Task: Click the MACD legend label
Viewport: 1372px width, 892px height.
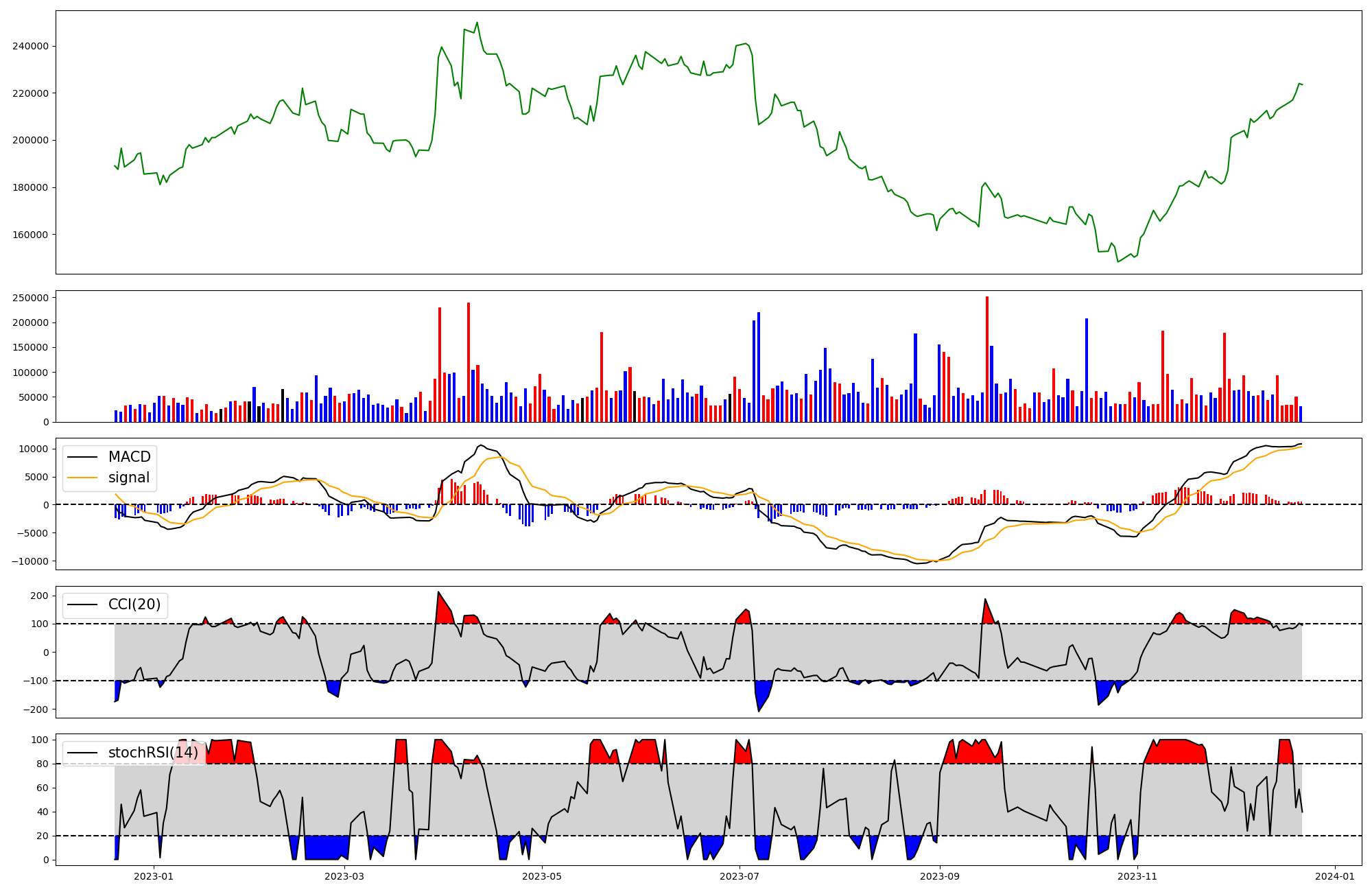Action: [x=129, y=457]
